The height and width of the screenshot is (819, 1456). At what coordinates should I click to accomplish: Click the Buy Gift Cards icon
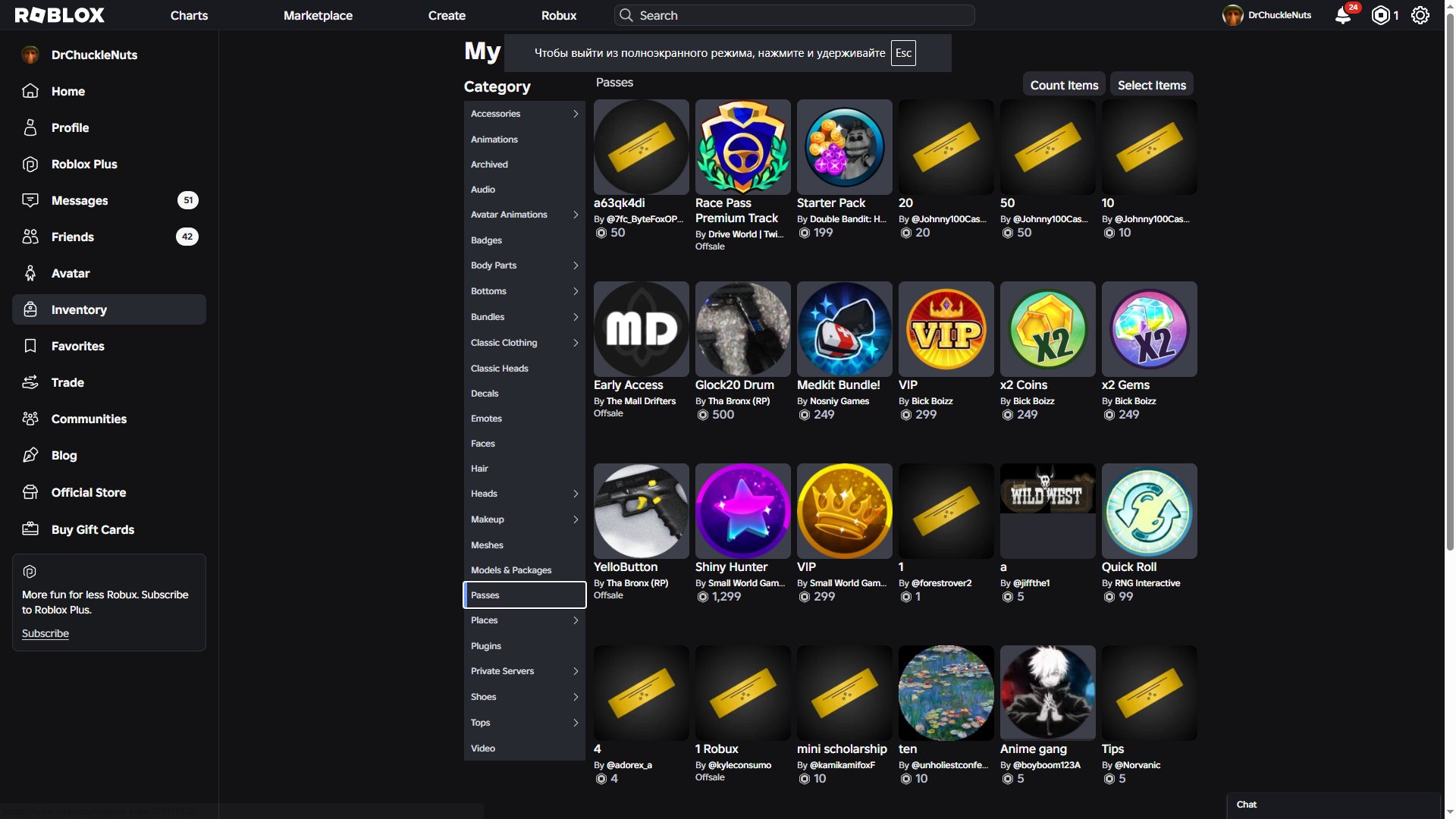(30, 529)
